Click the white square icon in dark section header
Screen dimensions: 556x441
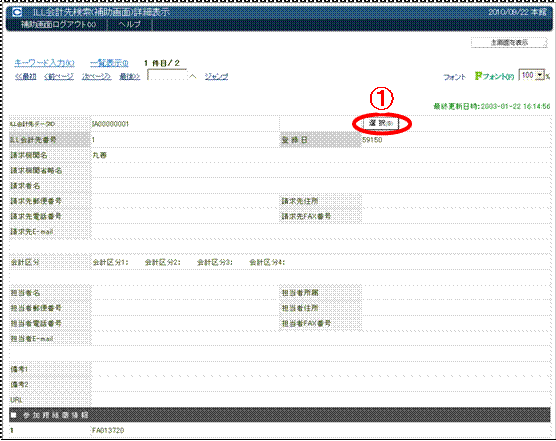(14, 415)
